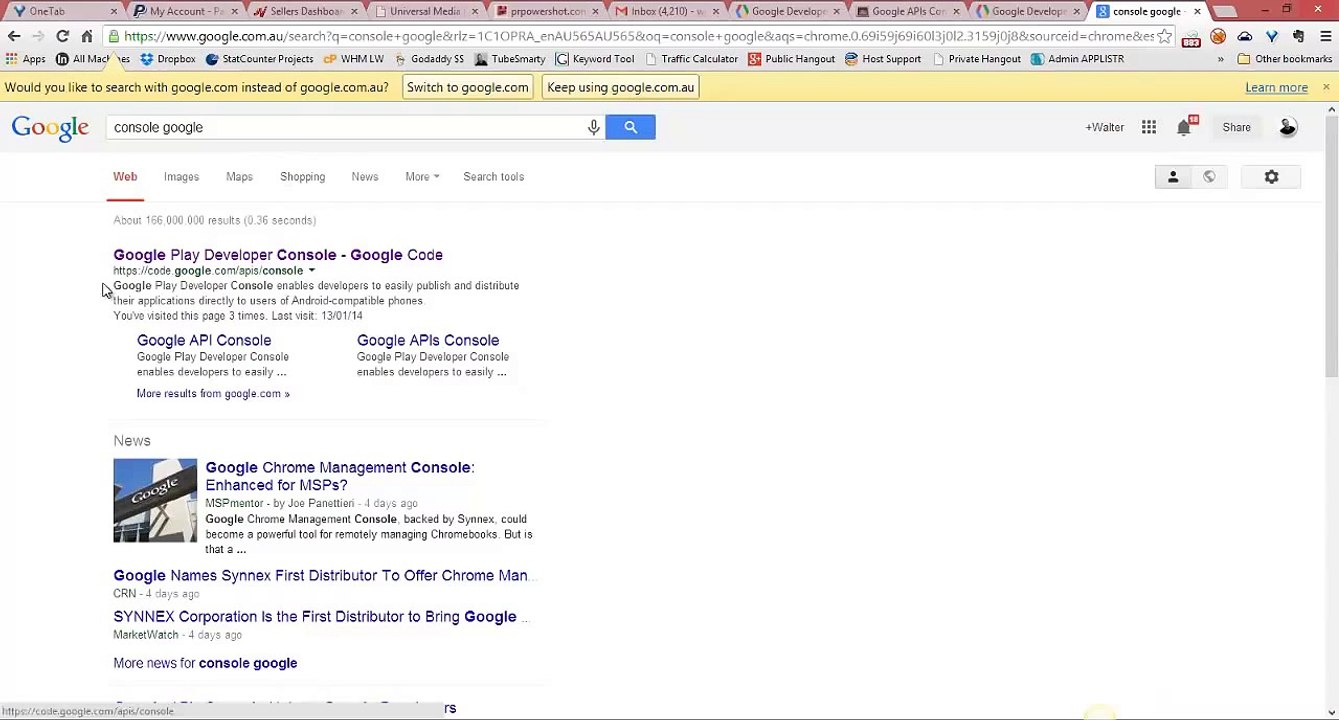Open Other bookmarks folder

click(x=1284, y=59)
